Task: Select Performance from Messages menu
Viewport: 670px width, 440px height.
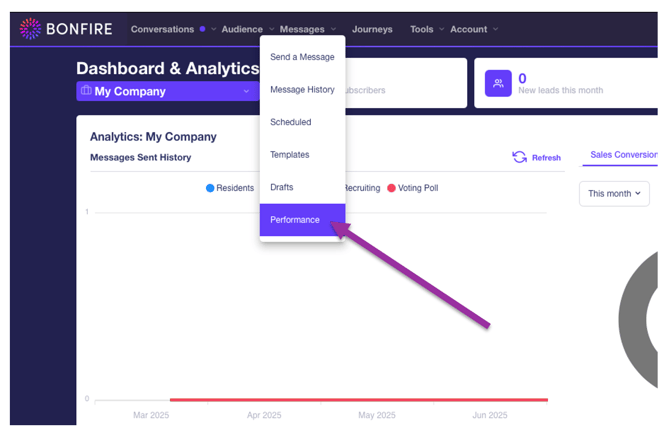Action: point(295,220)
